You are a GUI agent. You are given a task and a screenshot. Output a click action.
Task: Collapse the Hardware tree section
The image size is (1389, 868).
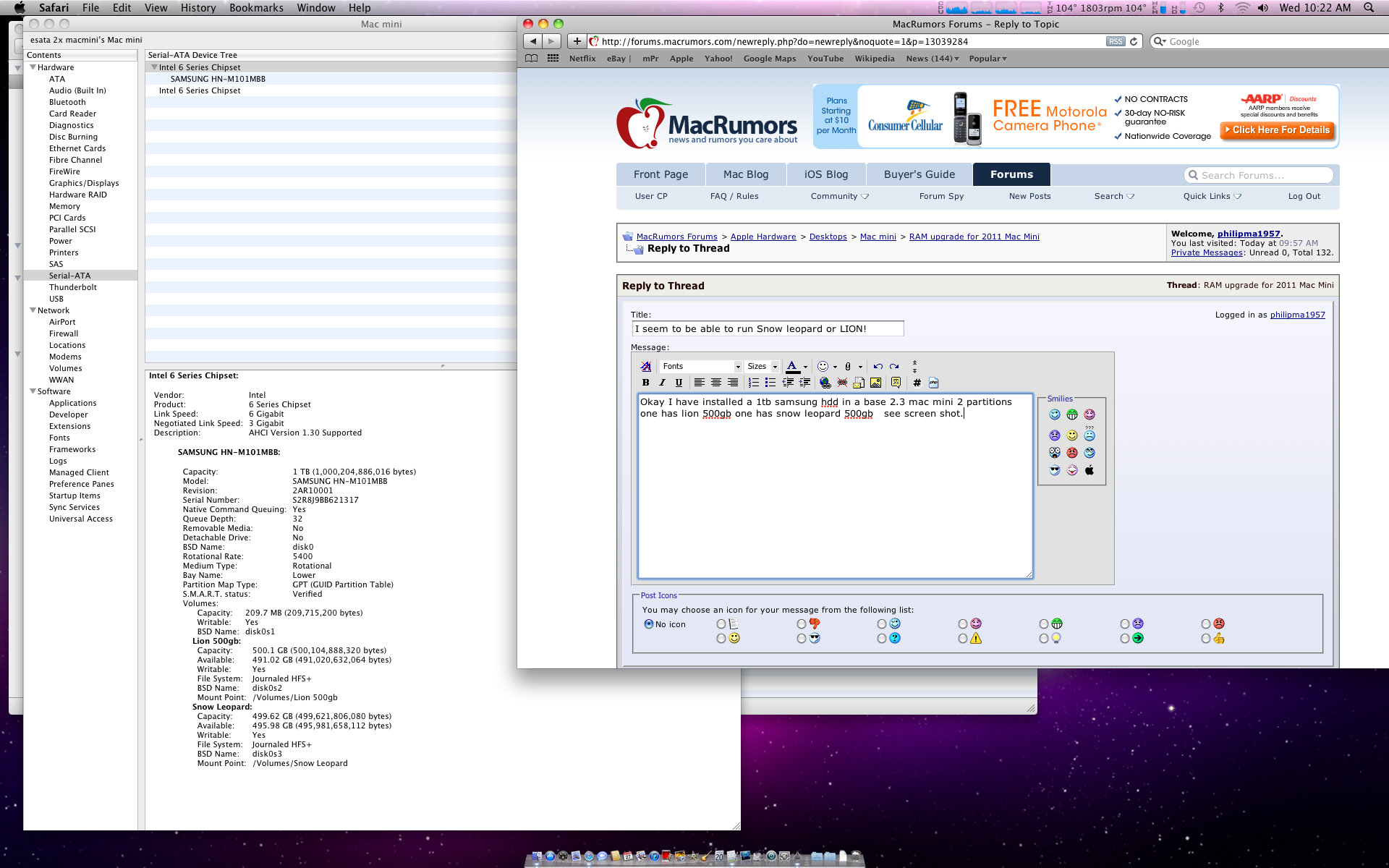(33, 67)
